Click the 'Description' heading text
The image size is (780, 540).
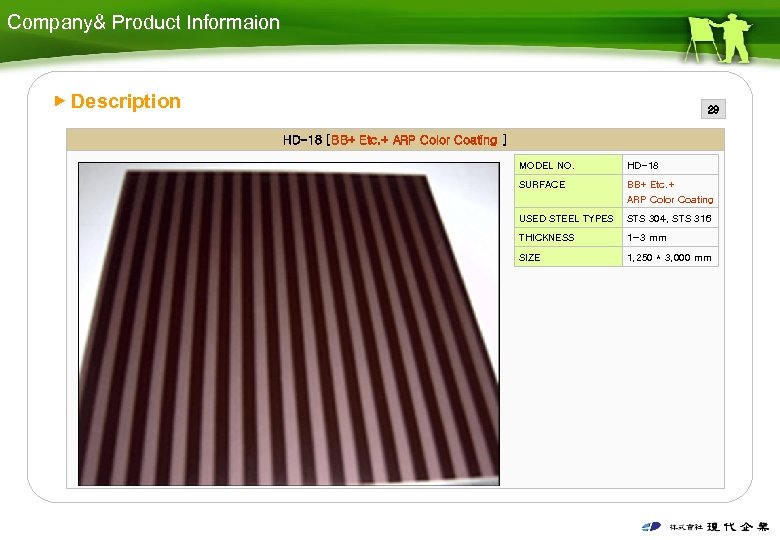[x=126, y=101]
